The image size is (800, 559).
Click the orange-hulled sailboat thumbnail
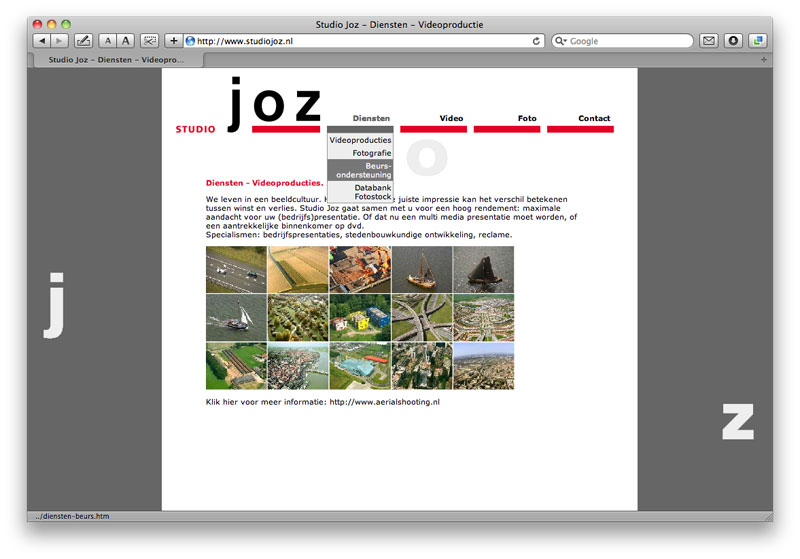click(421, 269)
